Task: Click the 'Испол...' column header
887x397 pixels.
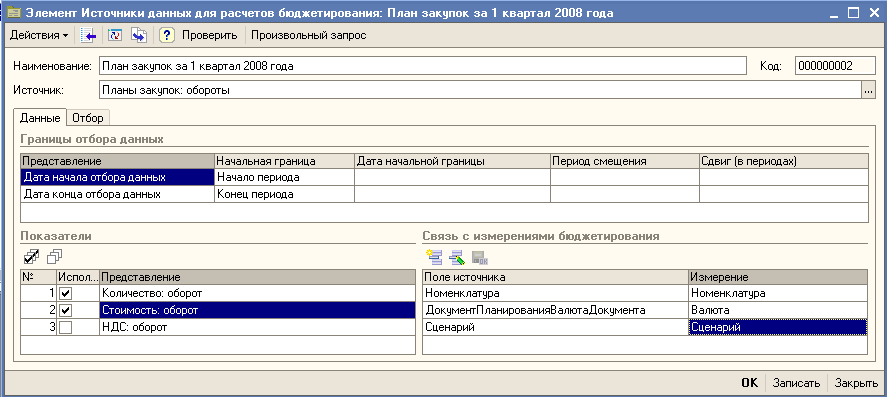Action: (x=78, y=277)
